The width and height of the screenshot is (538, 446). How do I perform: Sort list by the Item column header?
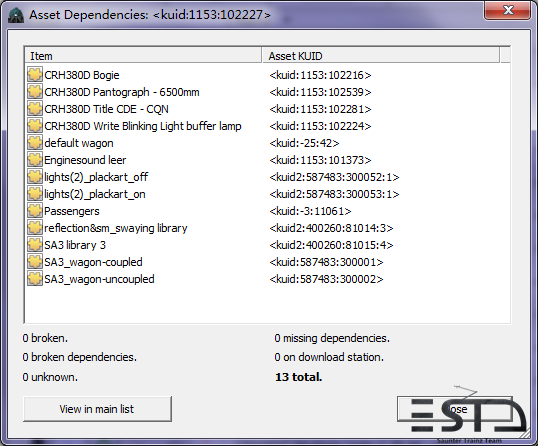coord(143,56)
